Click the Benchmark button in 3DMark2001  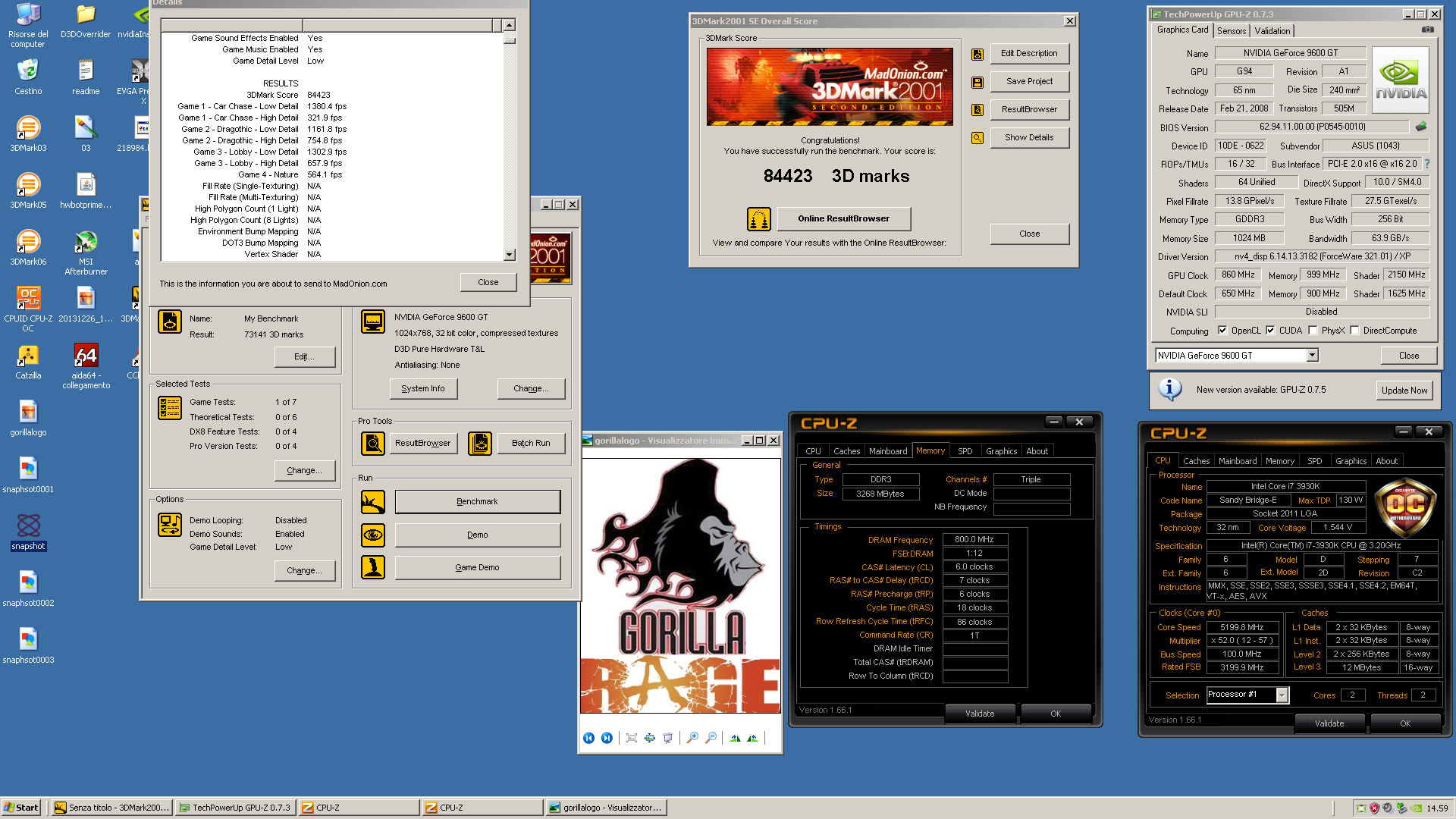[477, 502]
